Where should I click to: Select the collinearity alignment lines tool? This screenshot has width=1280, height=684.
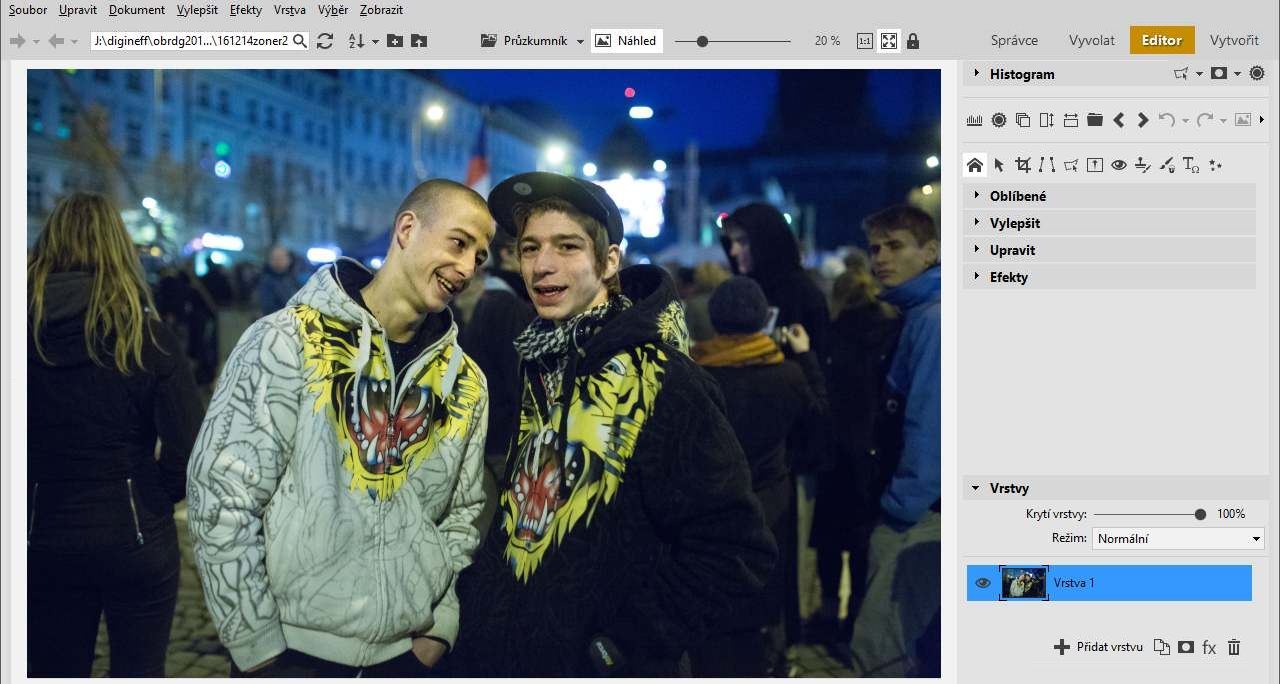click(1047, 165)
